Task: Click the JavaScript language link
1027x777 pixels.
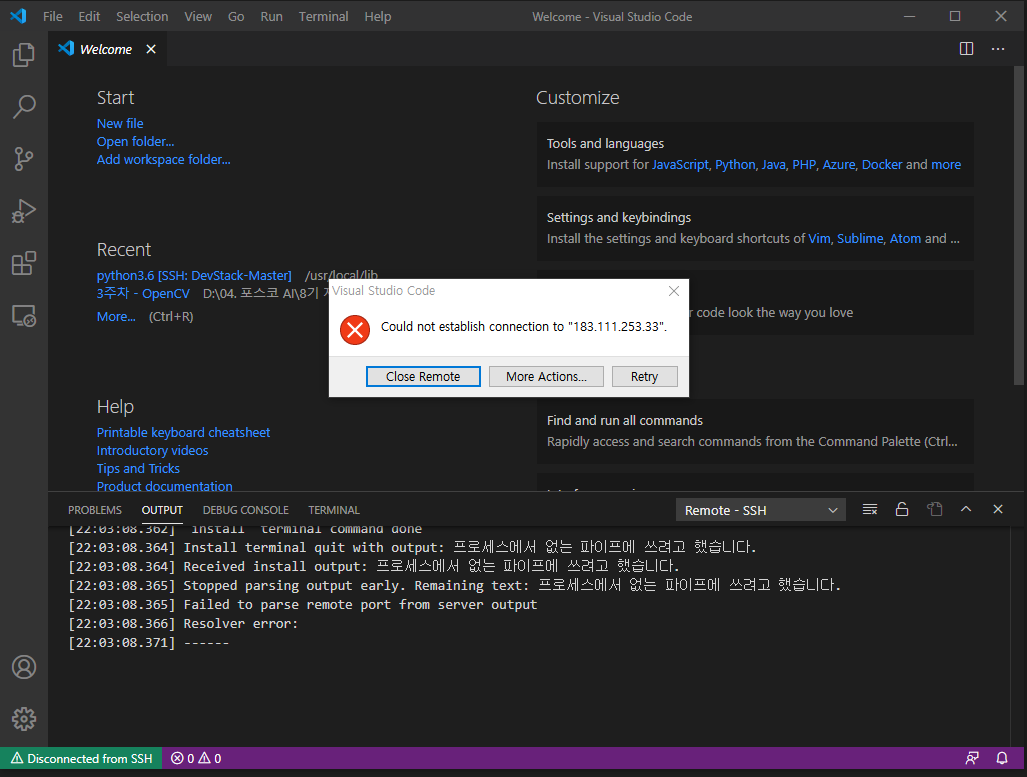Action: pos(680,164)
